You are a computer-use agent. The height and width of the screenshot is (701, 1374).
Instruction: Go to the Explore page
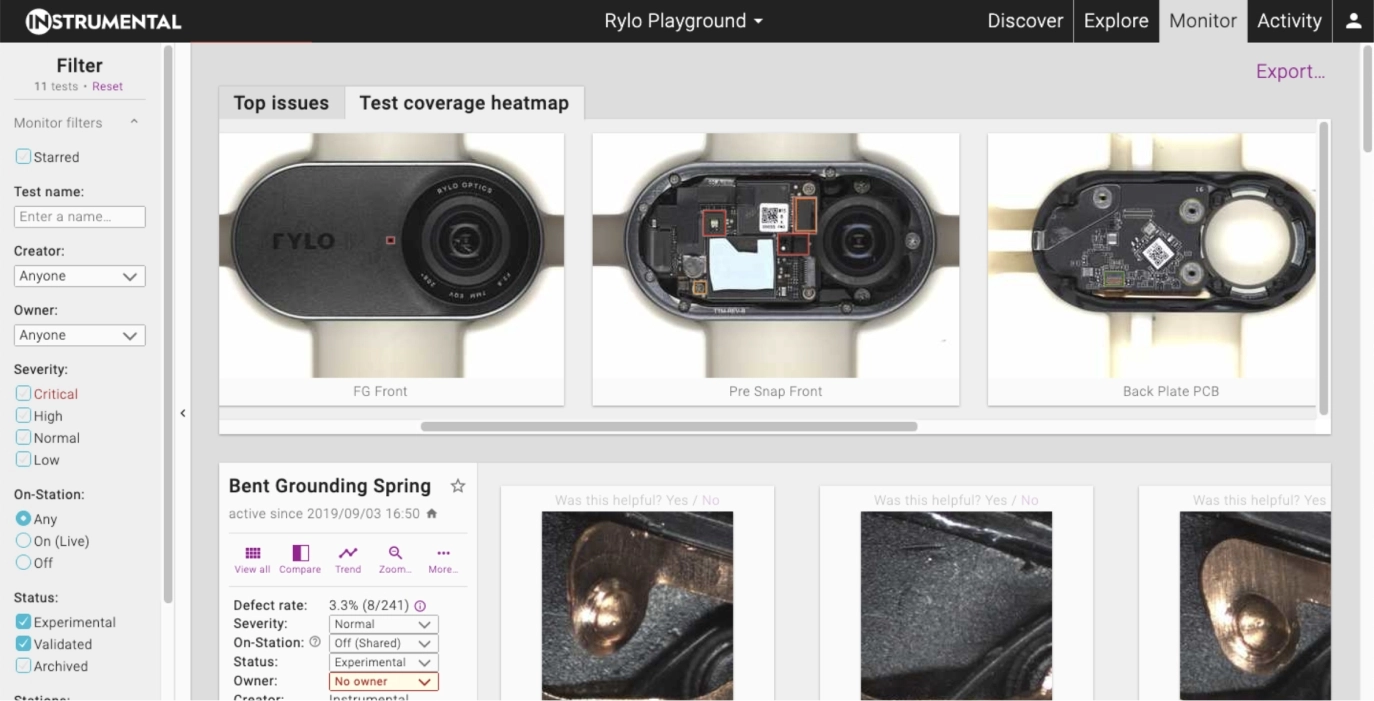pos(1116,21)
